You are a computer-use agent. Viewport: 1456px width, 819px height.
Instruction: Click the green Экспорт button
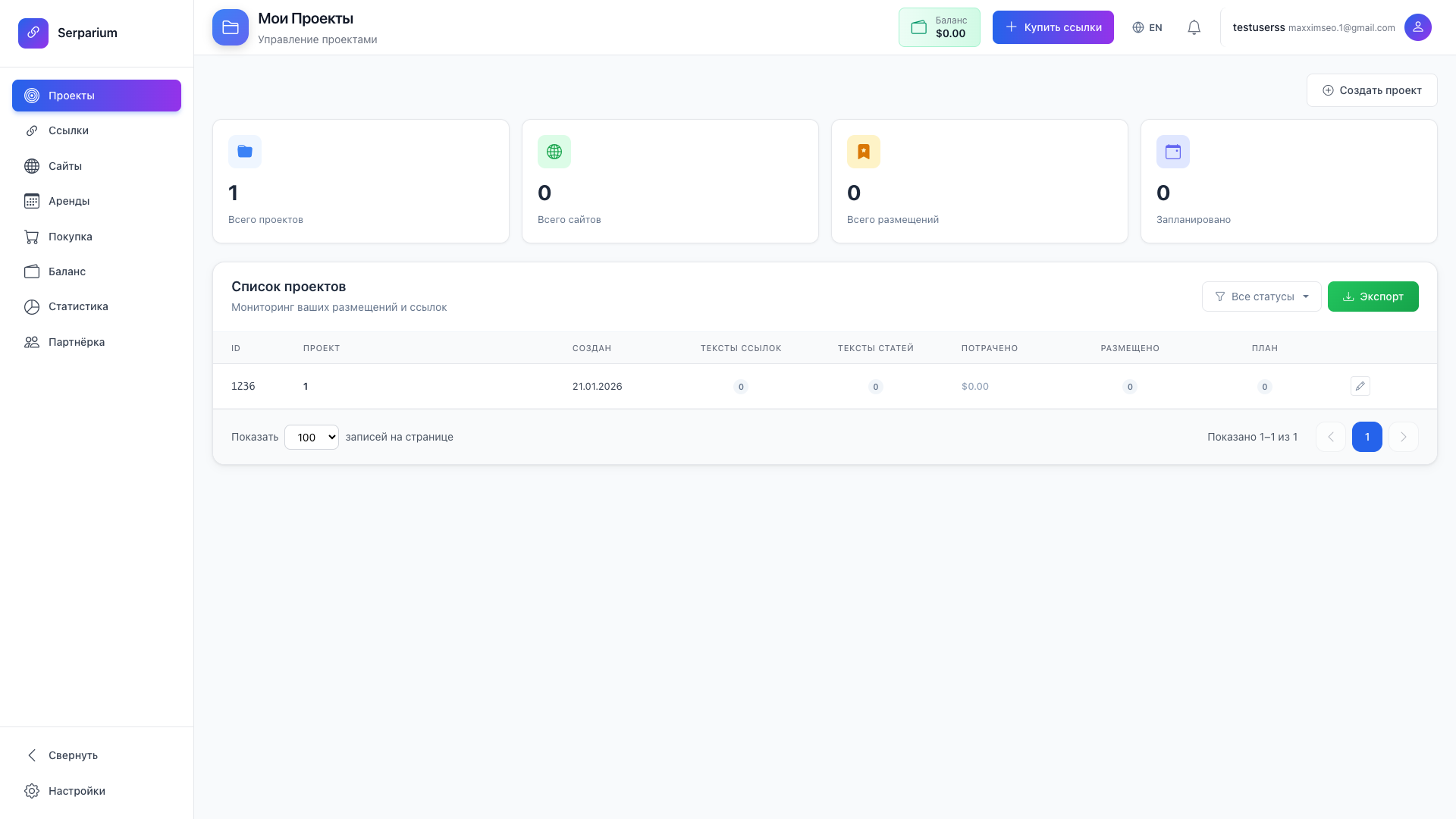click(x=1373, y=297)
